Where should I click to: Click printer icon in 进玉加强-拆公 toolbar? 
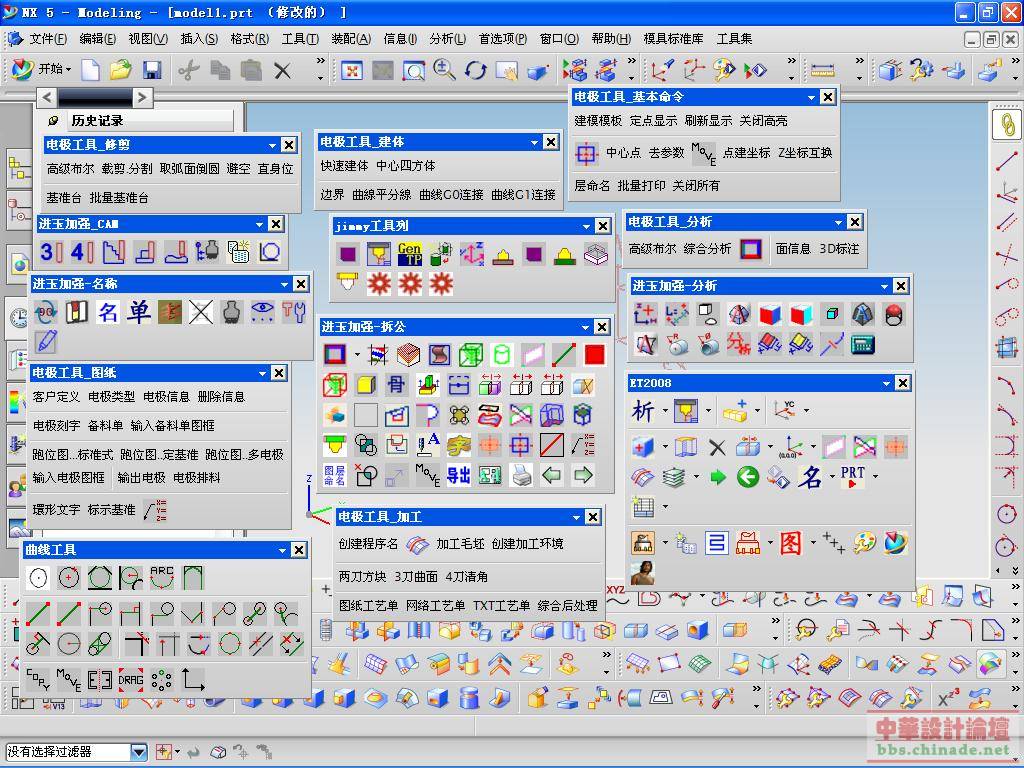tap(521, 475)
